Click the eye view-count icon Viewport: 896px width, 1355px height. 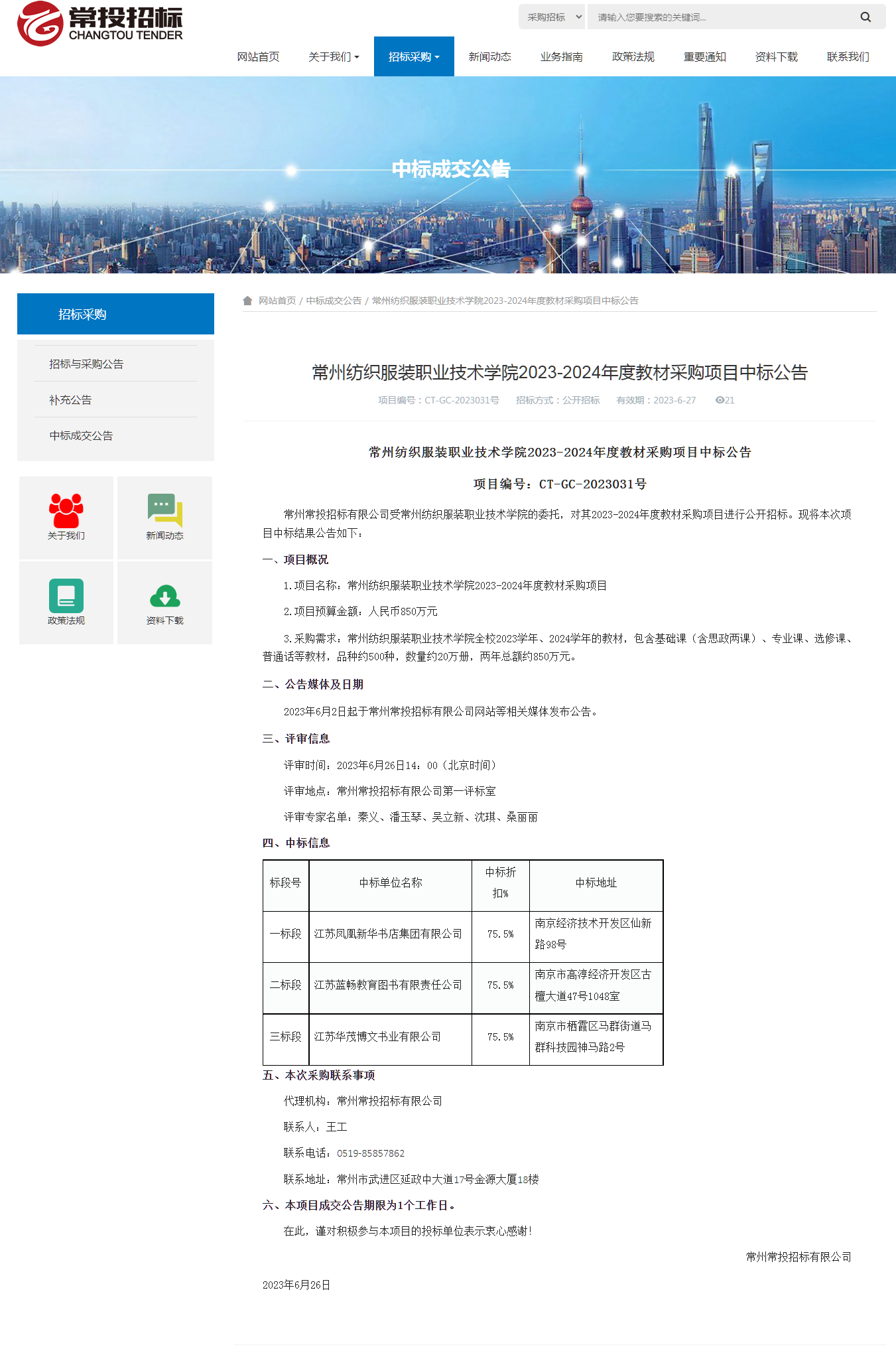tap(720, 400)
